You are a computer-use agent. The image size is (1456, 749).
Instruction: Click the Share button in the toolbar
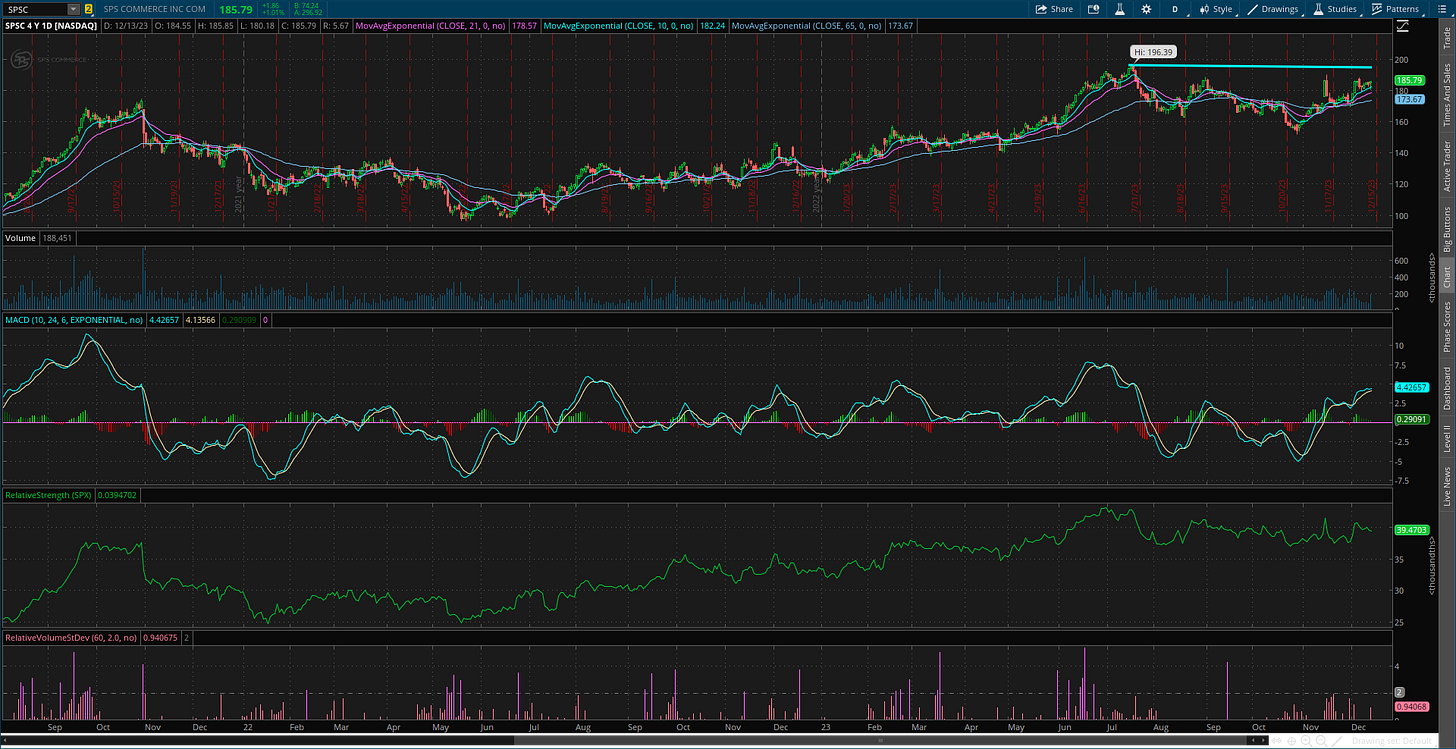click(x=1054, y=9)
